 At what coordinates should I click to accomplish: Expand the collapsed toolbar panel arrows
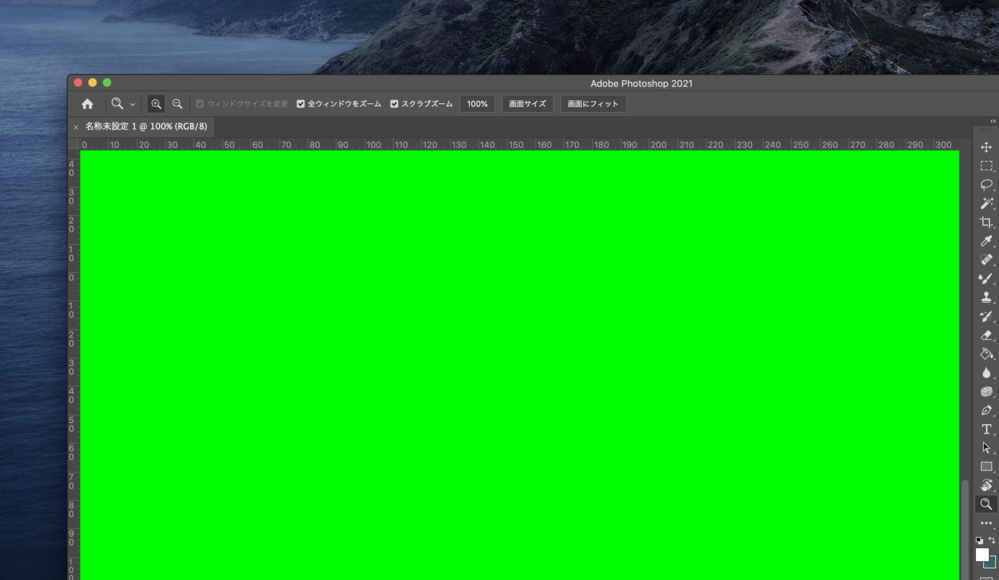[x=992, y=122]
